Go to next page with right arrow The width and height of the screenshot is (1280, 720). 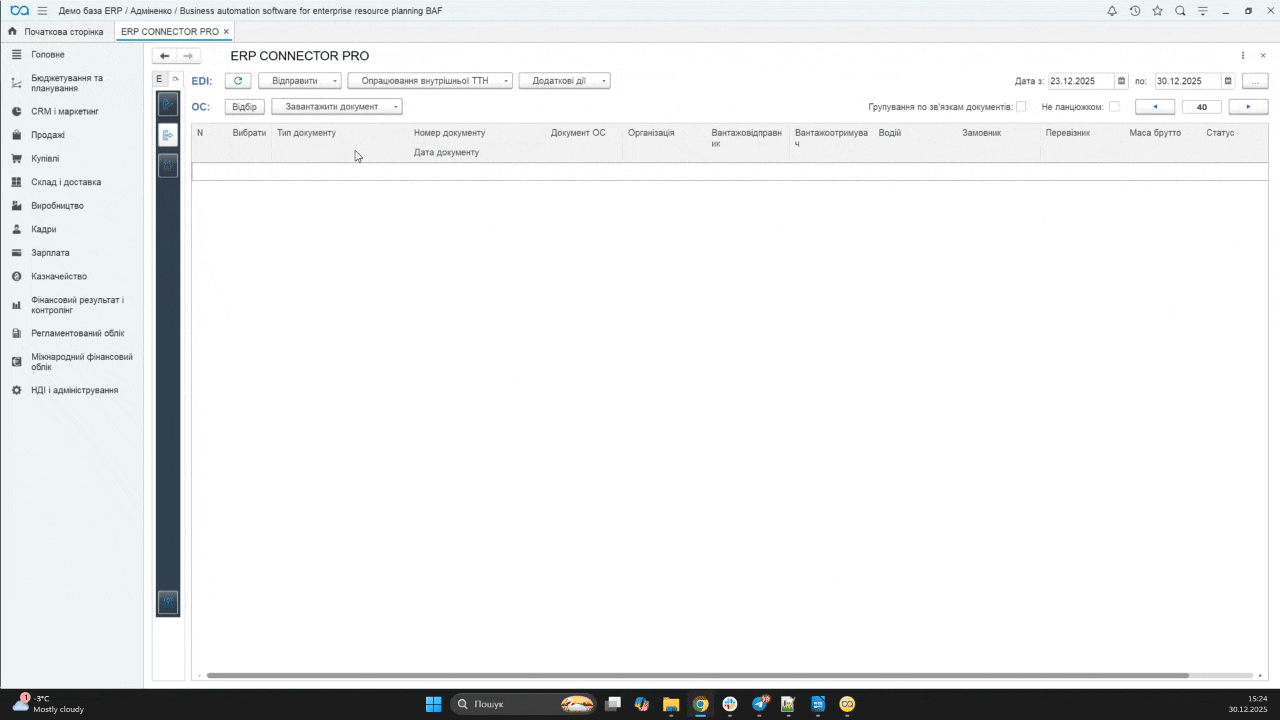[1249, 107]
